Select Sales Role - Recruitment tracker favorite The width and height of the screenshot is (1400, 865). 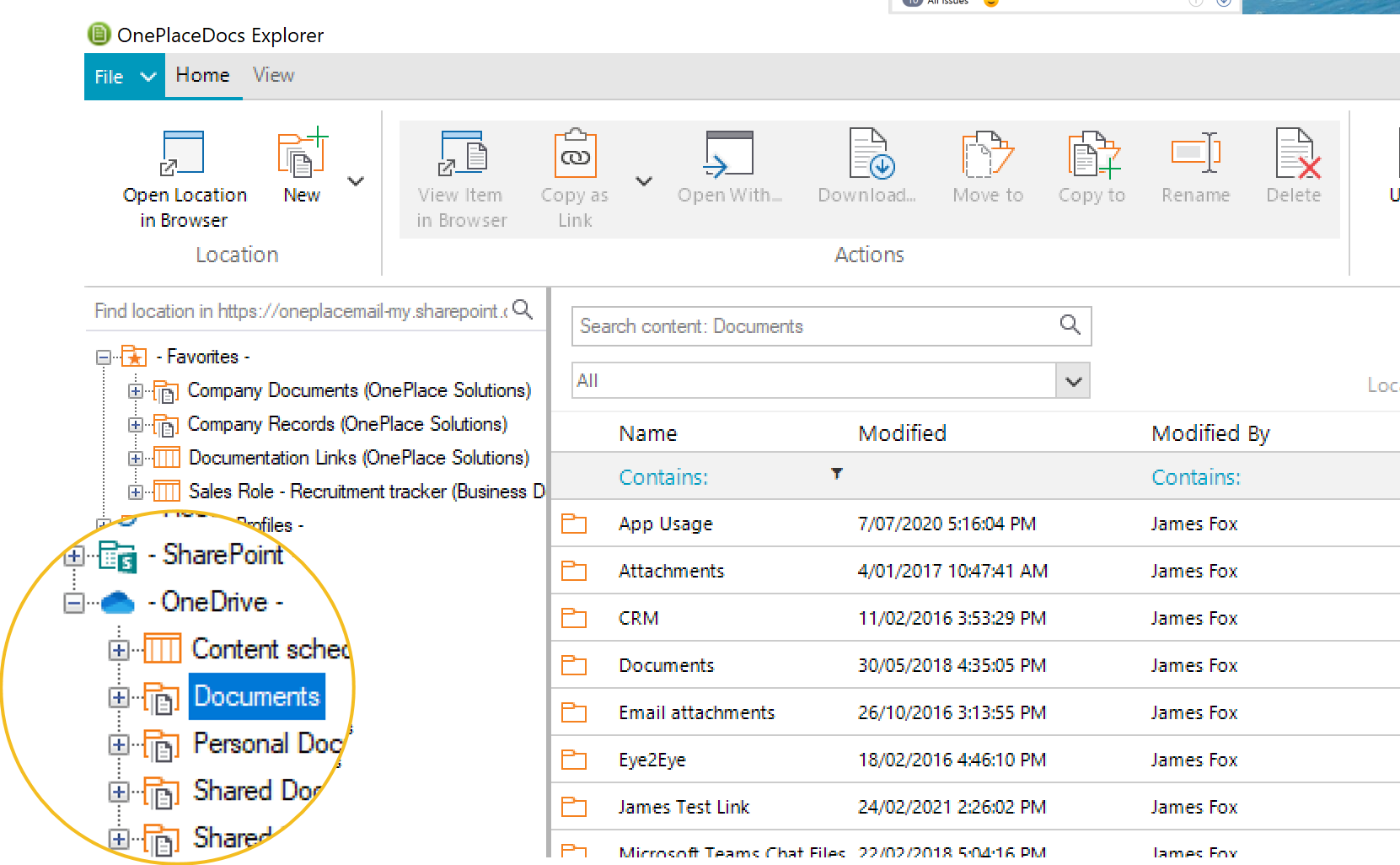coord(367,492)
